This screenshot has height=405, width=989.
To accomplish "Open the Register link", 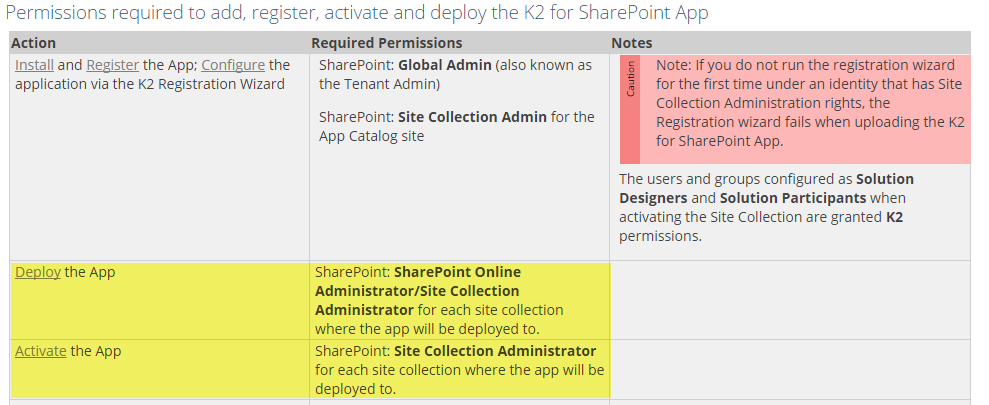I will 112,65.
